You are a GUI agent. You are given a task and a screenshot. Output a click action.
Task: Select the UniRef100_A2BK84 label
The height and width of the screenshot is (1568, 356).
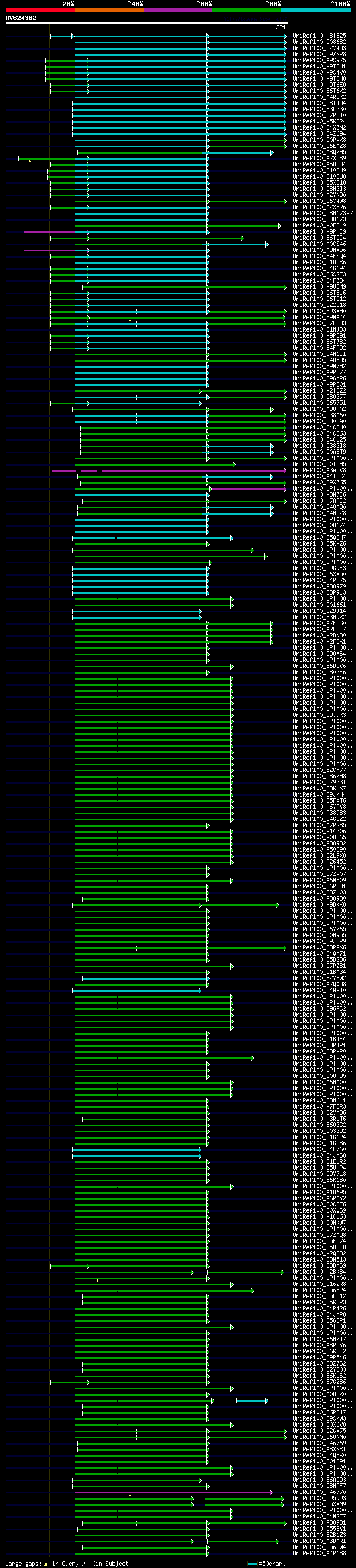point(319,1272)
